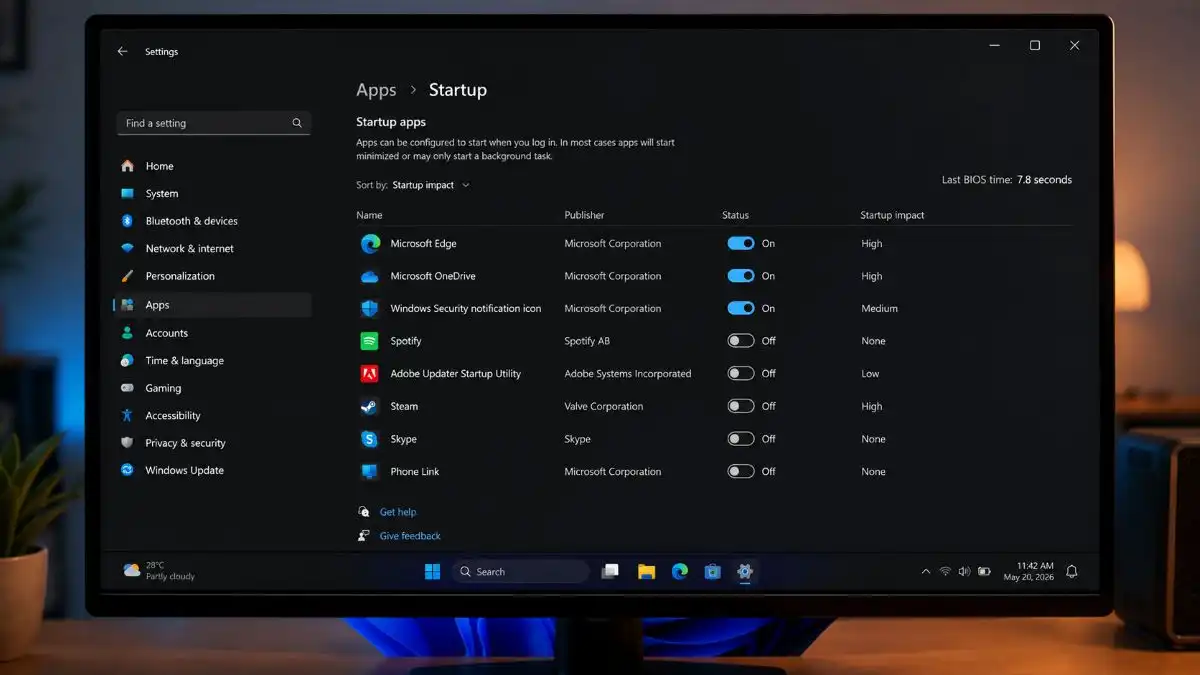
Task: Enable Spotify startup toggle
Action: pyautogui.click(x=741, y=341)
